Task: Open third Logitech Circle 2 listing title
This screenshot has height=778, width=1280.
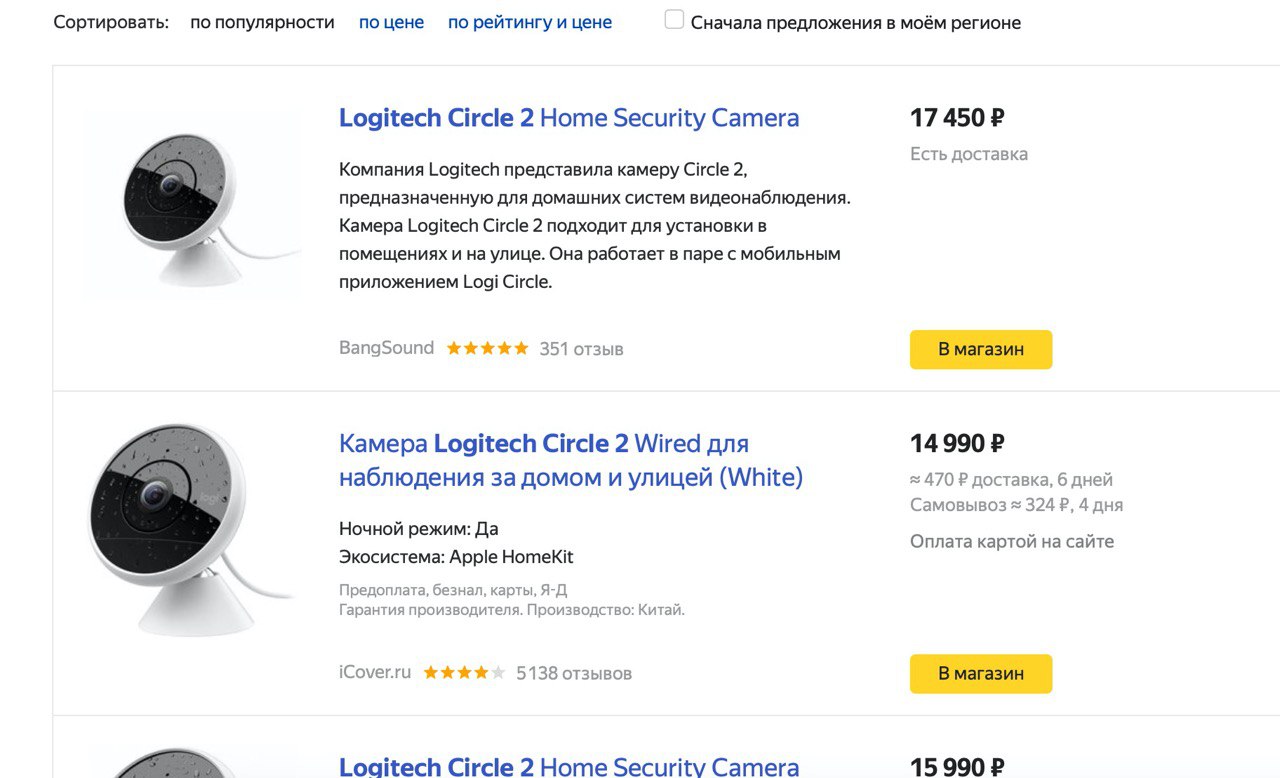Action: [569, 766]
